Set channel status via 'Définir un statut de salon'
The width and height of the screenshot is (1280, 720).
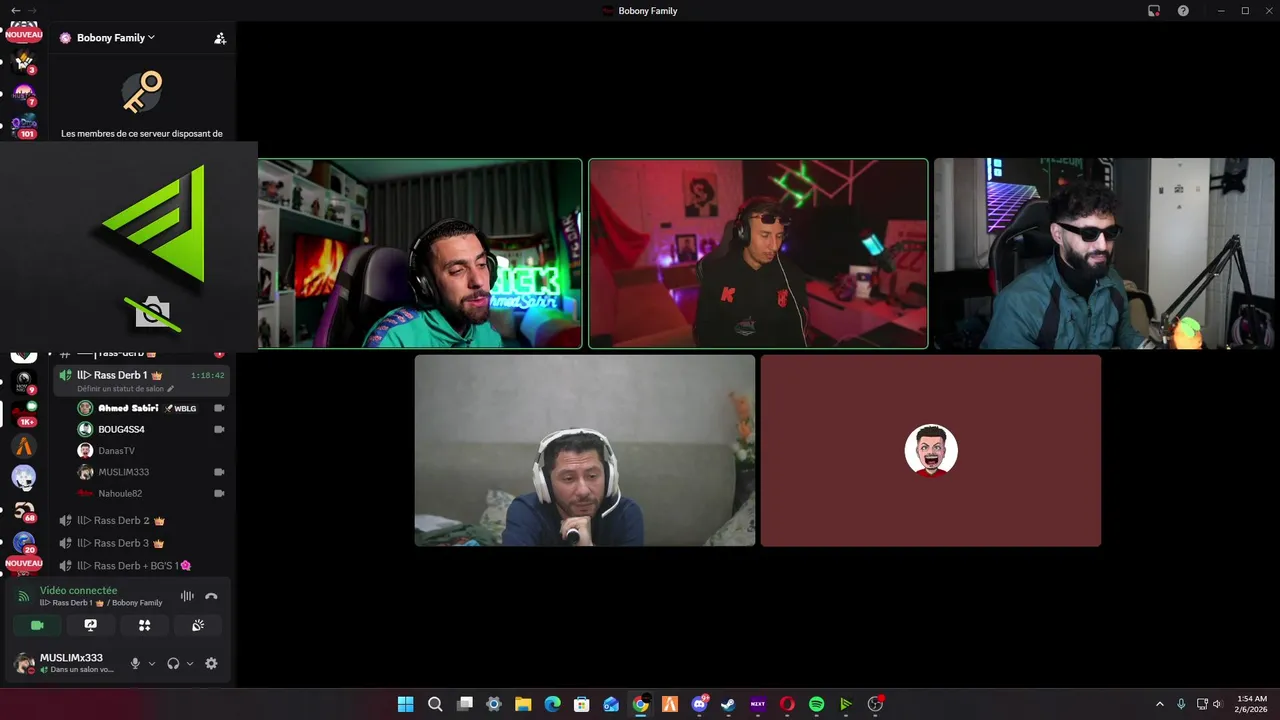(125, 389)
